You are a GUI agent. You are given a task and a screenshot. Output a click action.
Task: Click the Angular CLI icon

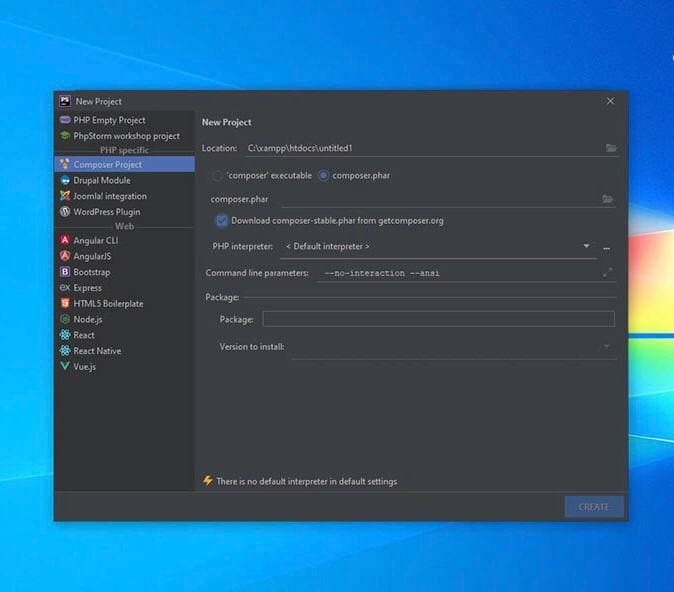click(65, 240)
